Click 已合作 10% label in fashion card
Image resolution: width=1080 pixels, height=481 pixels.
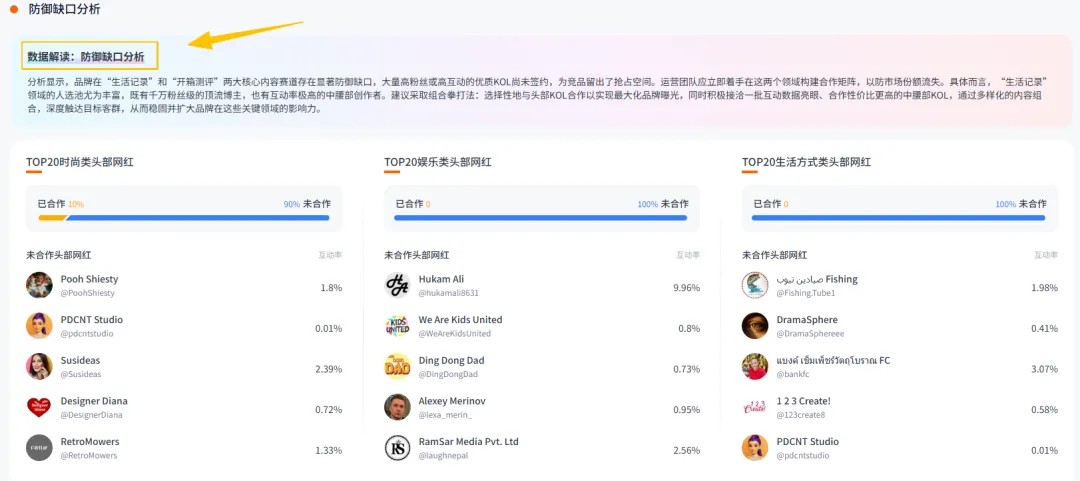[x=61, y=204]
